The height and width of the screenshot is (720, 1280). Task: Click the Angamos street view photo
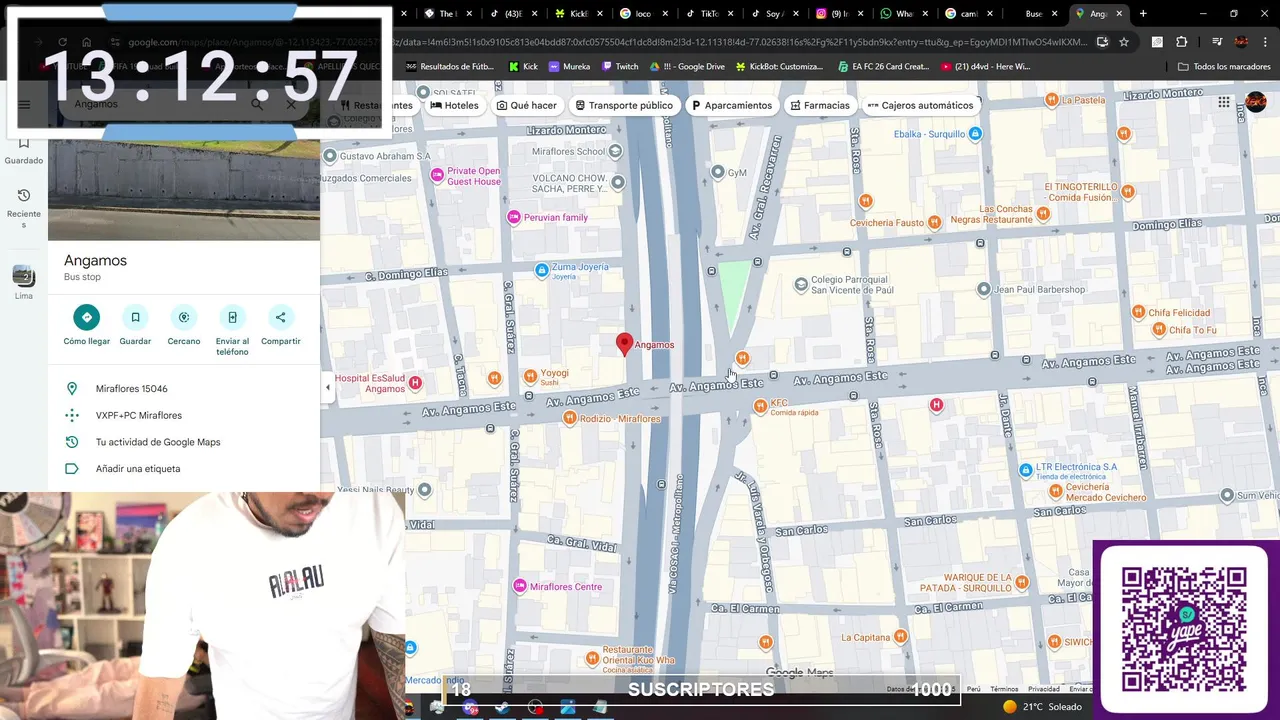(184, 190)
